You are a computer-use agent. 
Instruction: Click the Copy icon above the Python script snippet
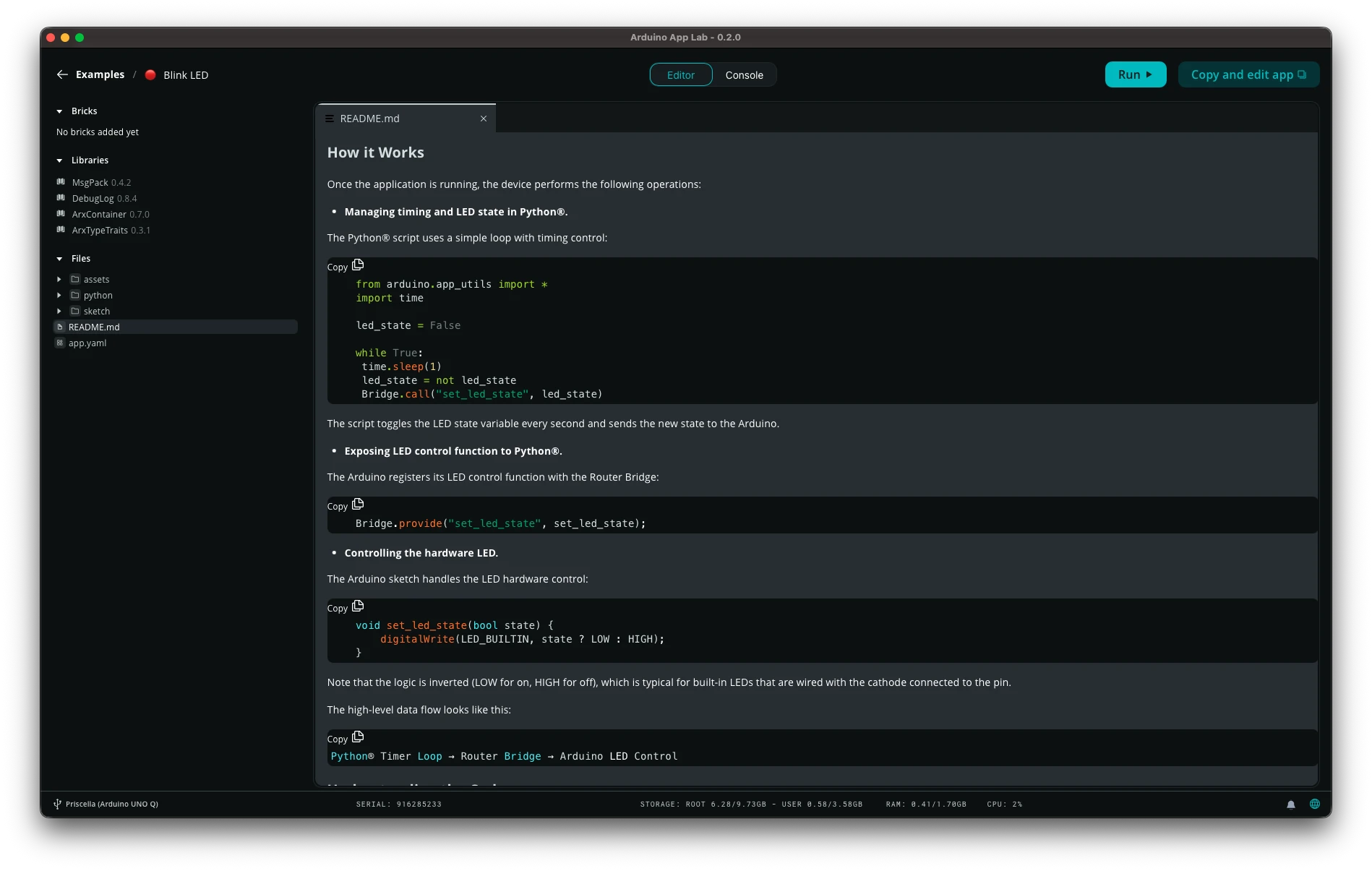click(358, 265)
